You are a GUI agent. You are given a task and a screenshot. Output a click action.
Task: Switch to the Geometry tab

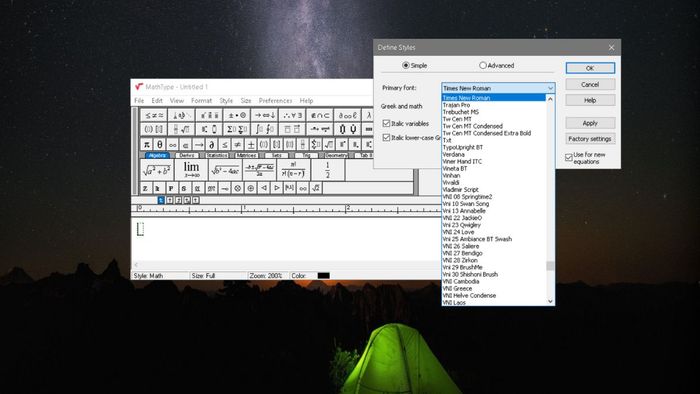tap(336, 155)
